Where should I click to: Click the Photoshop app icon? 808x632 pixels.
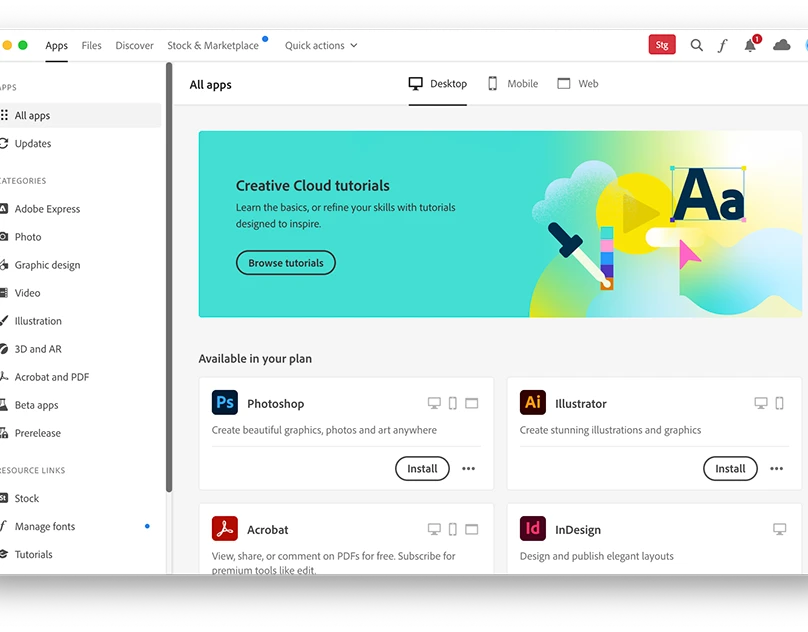pyautogui.click(x=225, y=403)
